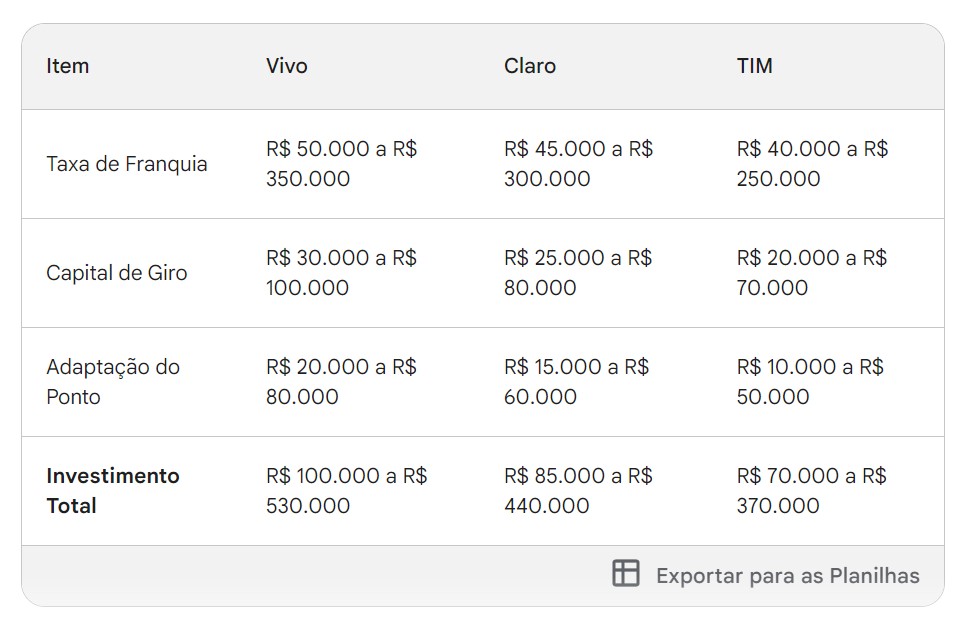
Task: Select the TIM column header
Action: point(754,66)
